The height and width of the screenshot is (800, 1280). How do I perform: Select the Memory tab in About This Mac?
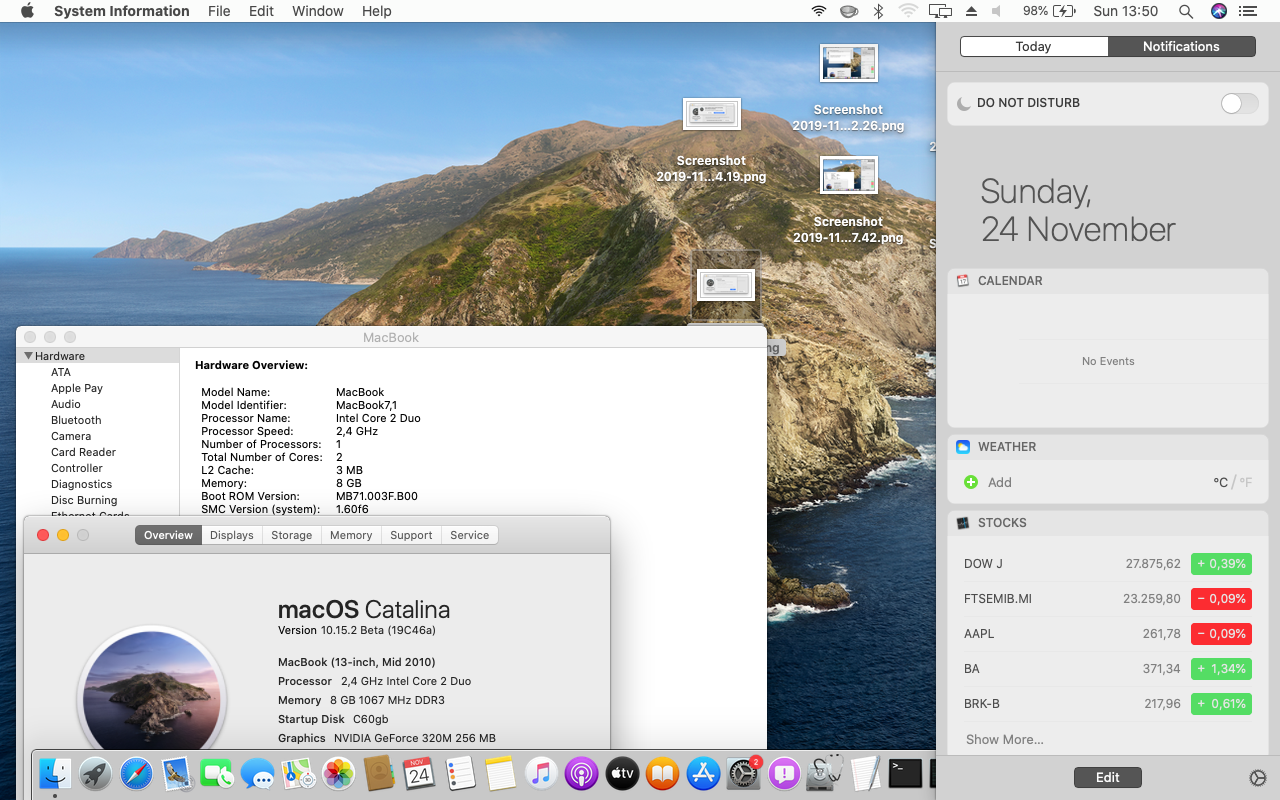click(x=351, y=535)
